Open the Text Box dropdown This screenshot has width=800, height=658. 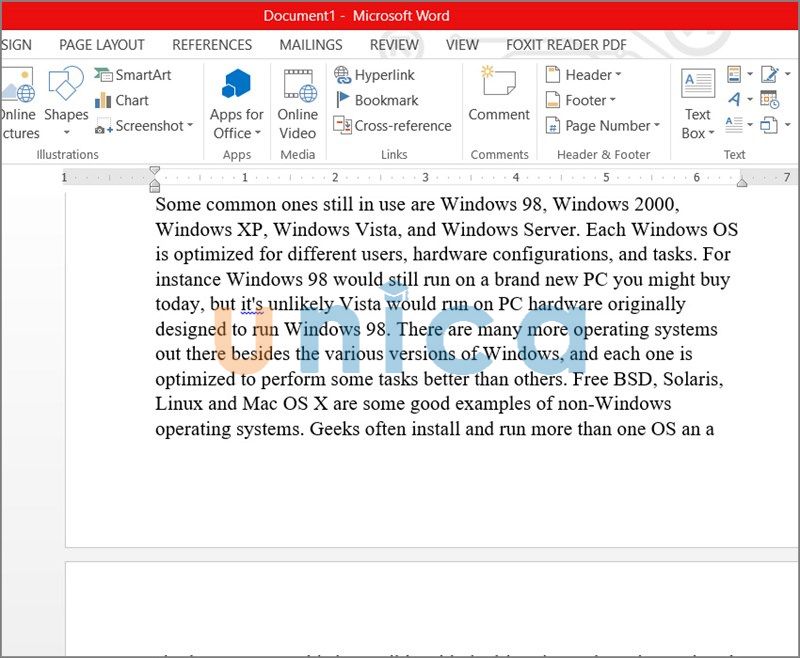point(697,125)
